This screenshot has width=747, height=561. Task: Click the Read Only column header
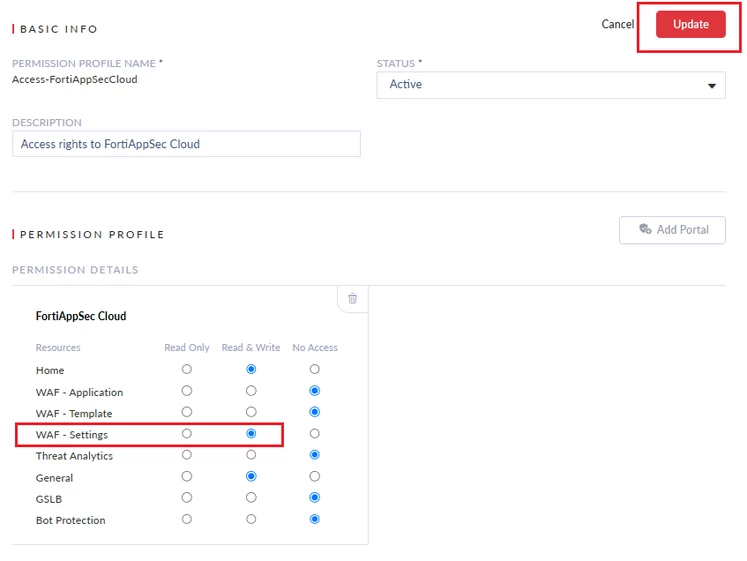coord(187,348)
